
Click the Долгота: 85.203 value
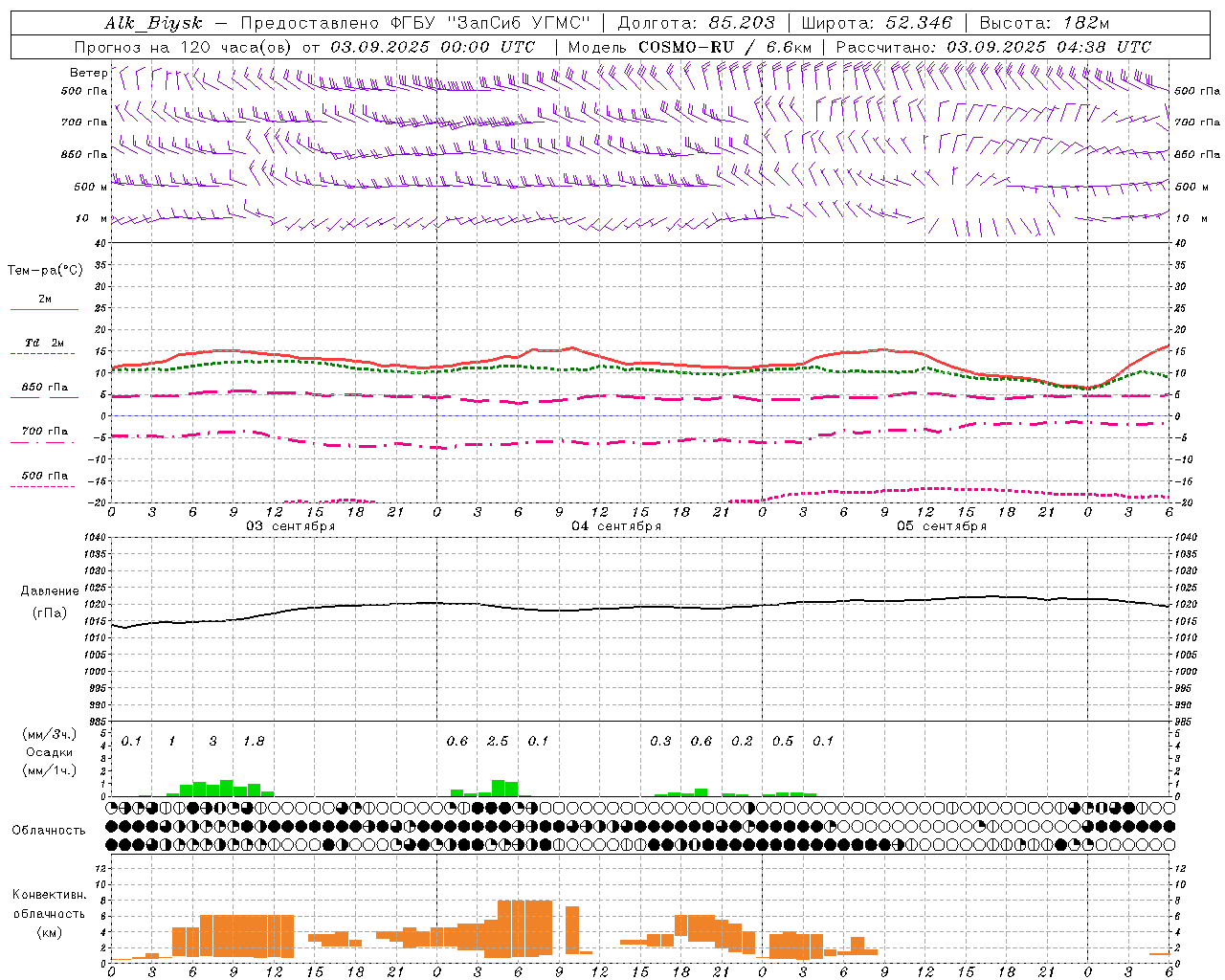tap(695, 24)
